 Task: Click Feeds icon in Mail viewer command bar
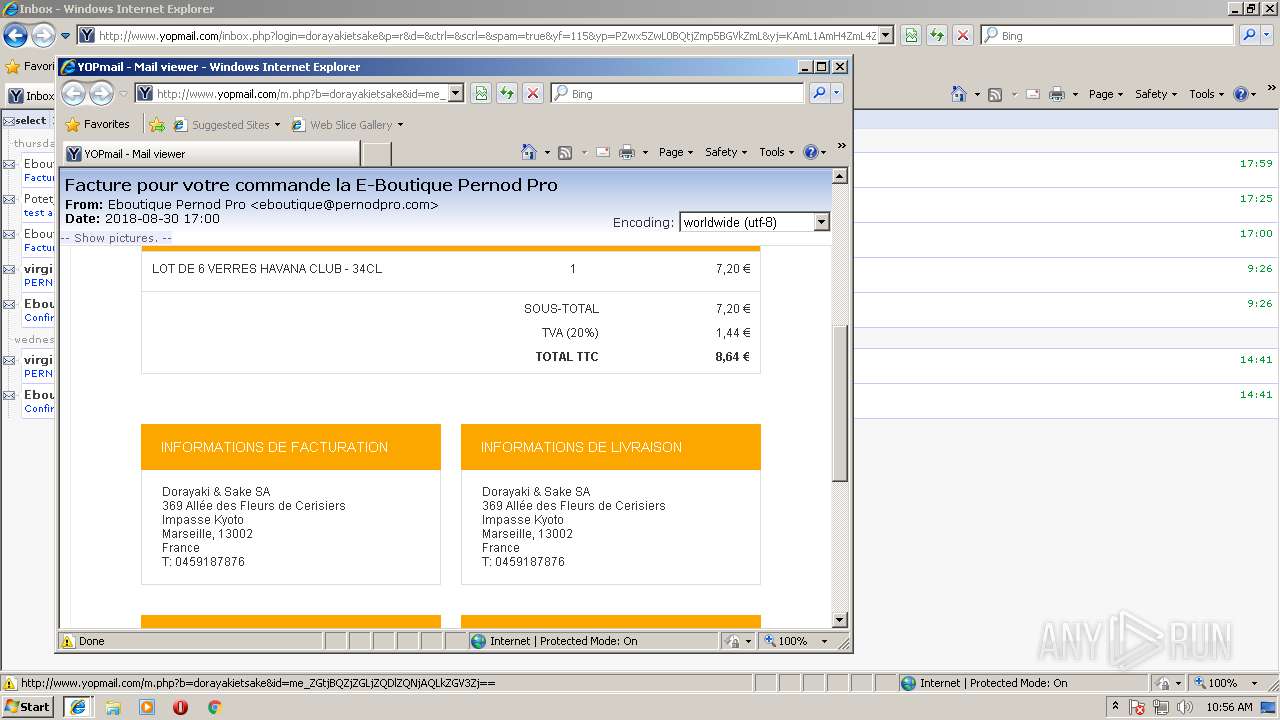(x=565, y=152)
